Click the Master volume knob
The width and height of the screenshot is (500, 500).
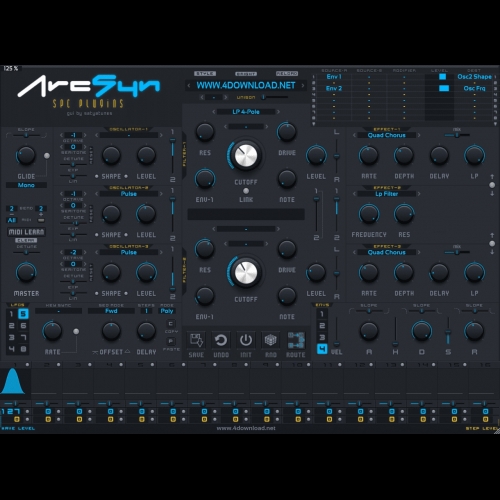pyautogui.click(x=26, y=272)
